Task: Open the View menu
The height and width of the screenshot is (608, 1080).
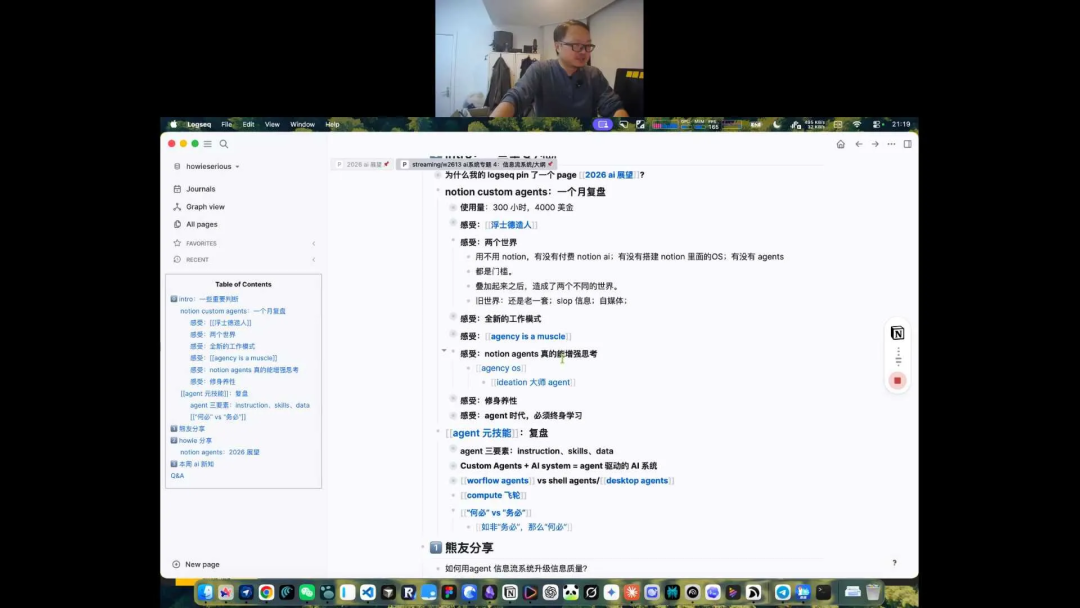Action: (x=272, y=125)
